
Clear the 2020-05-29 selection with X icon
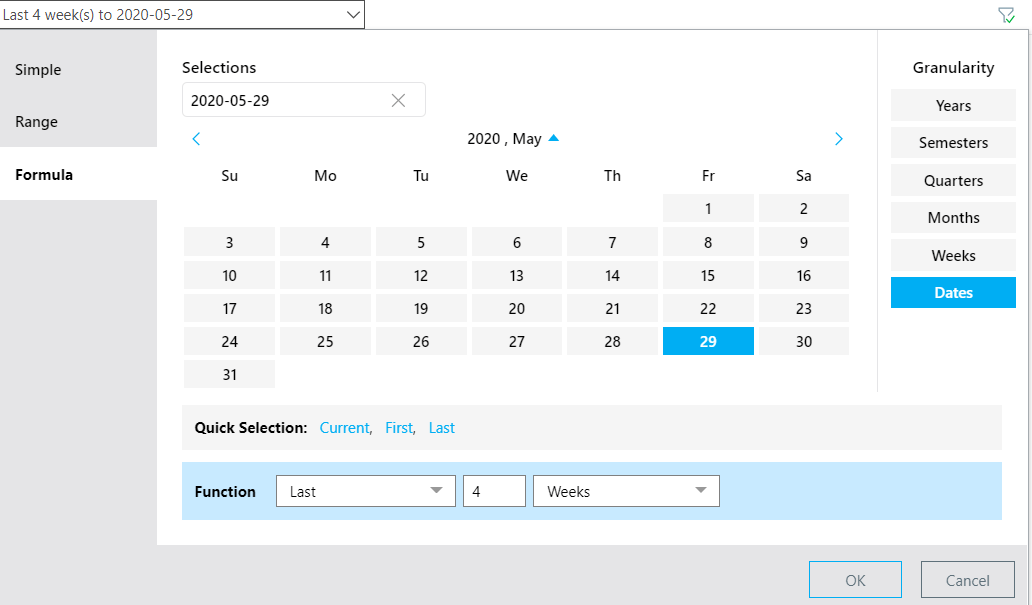[x=398, y=100]
